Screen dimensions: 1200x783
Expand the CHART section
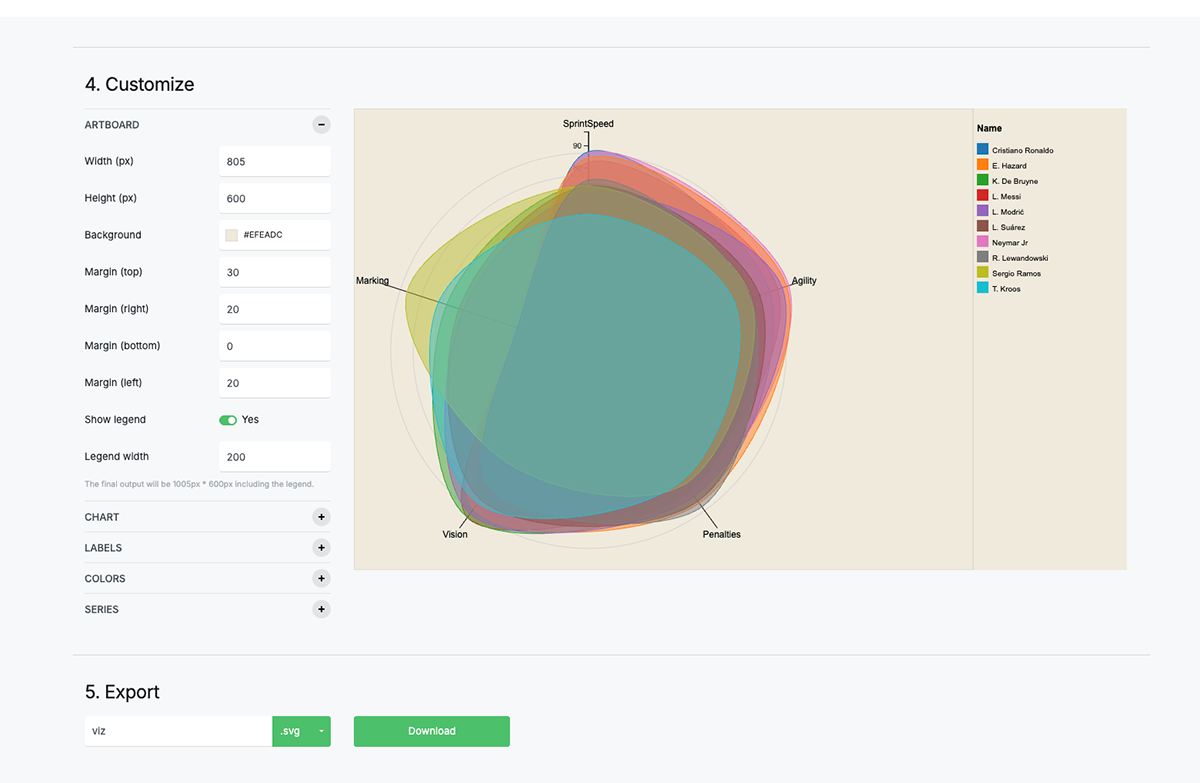[321, 517]
